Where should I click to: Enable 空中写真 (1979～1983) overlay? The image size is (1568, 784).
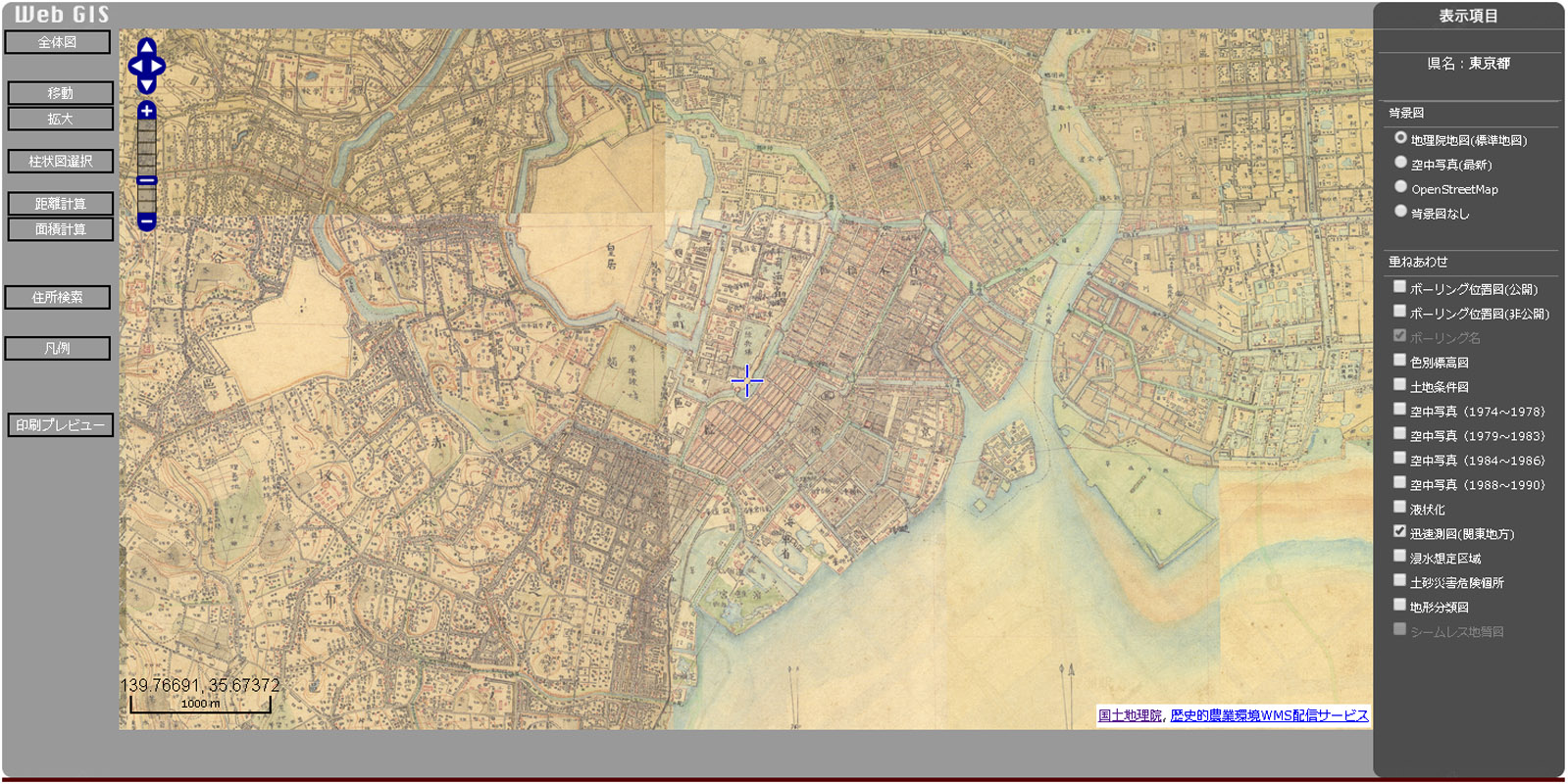[x=1400, y=434]
